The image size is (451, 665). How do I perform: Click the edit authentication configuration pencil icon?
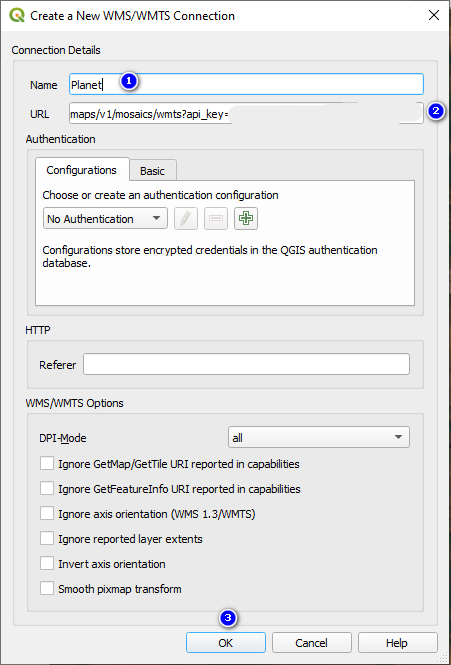click(x=186, y=219)
